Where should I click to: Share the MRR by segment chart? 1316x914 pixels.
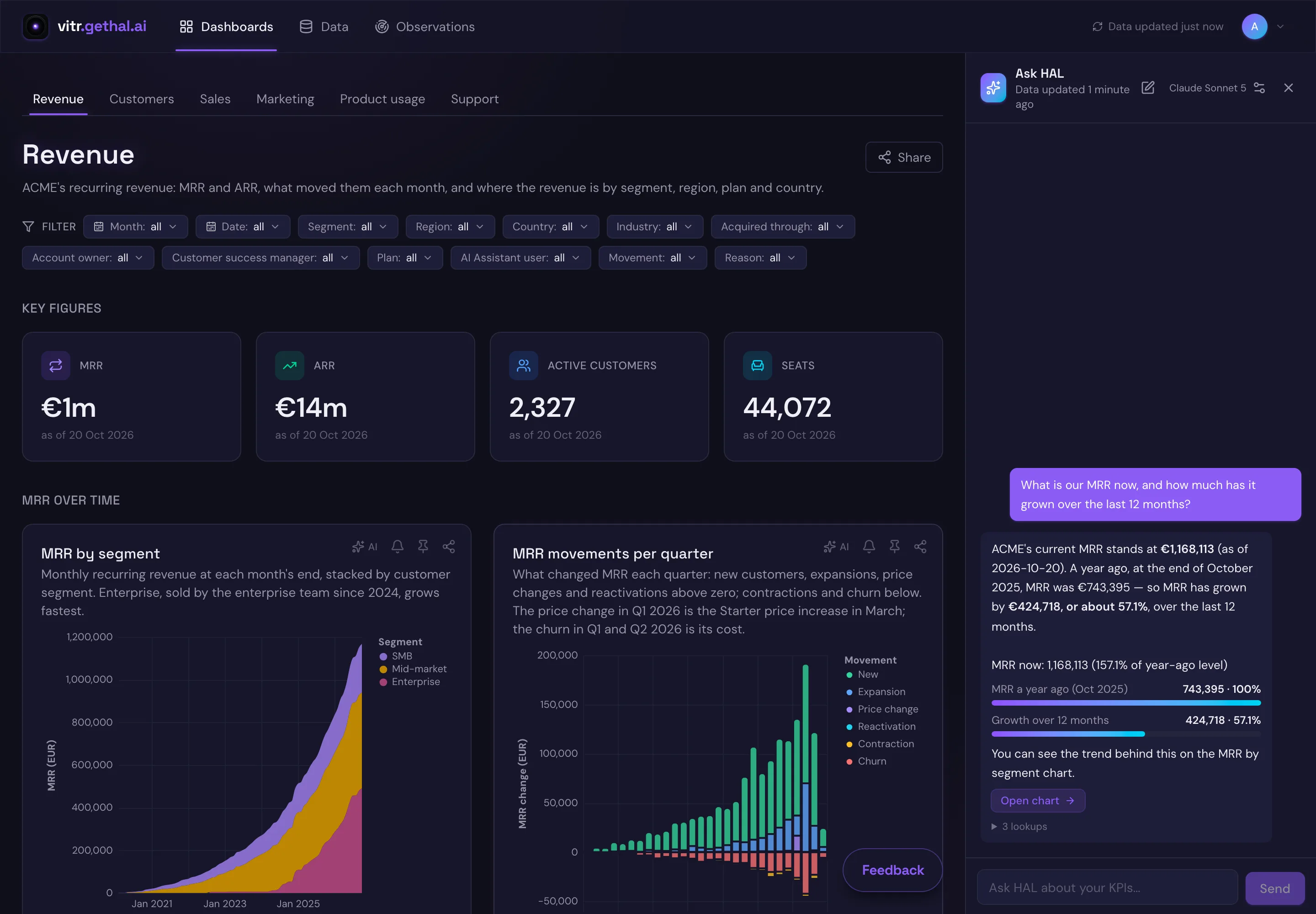pyautogui.click(x=449, y=546)
